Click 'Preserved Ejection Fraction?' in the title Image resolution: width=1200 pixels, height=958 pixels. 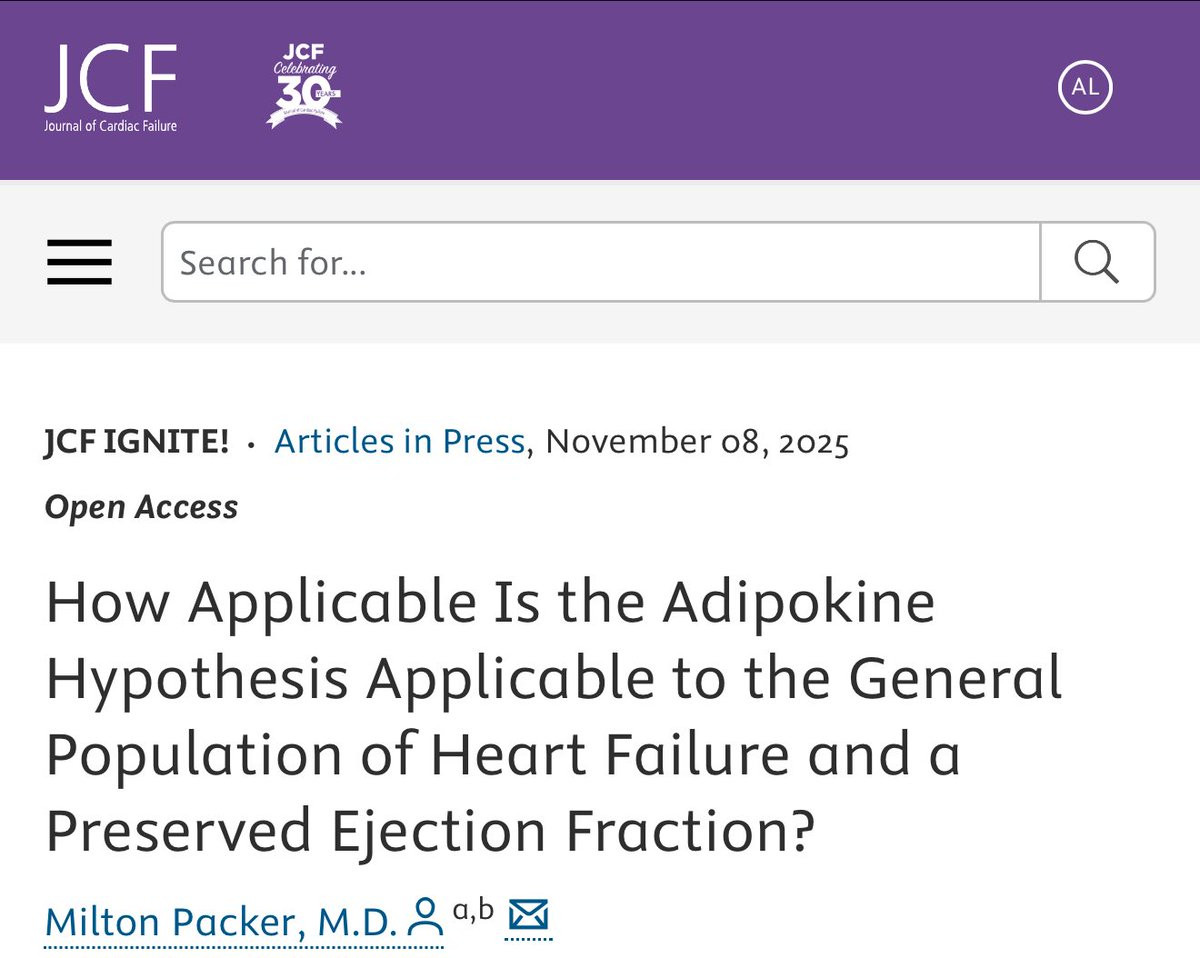pyautogui.click(x=428, y=830)
